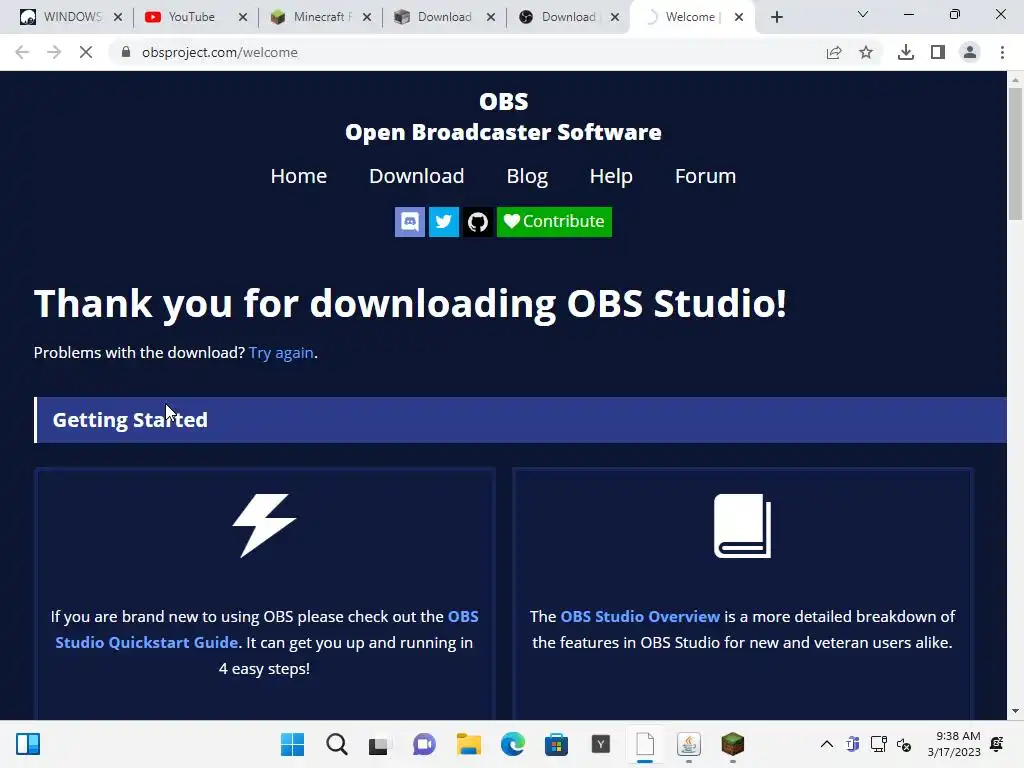Viewport: 1024px width, 768px height.
Task: Open the Download menu link
Action: point(417,176)
